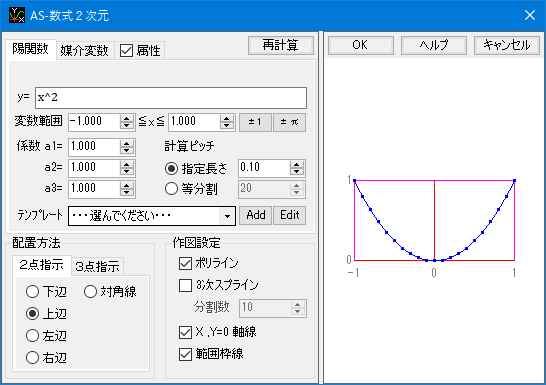Enable the 3次スプライン checkbox
Viewport: 546px width, 385px height.
[185, 285]
